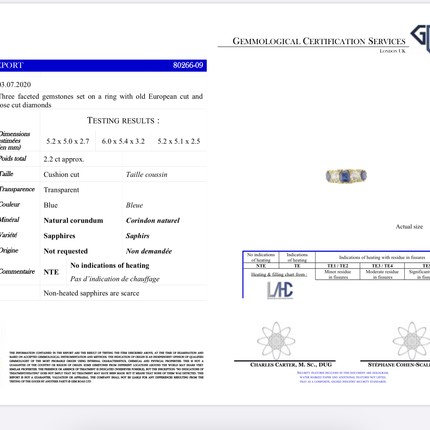
Task: Click the Couleur row label
Action: coord(10,205)
